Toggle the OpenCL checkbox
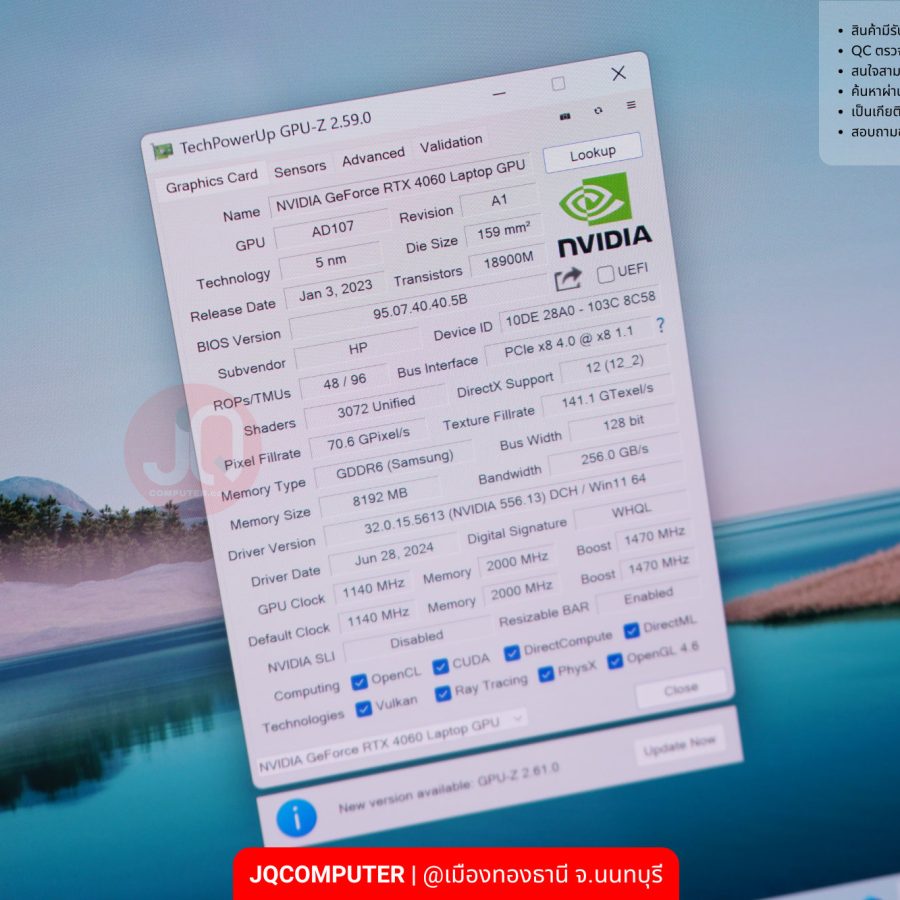Viewport: 900px width, 900px height. pos(359,682)
